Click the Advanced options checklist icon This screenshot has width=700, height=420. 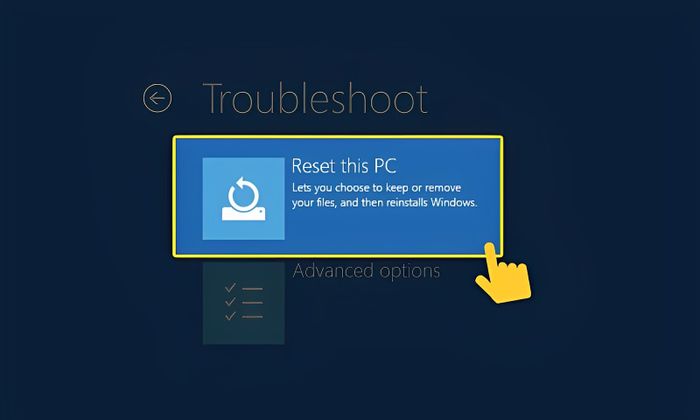coord(244,303)
